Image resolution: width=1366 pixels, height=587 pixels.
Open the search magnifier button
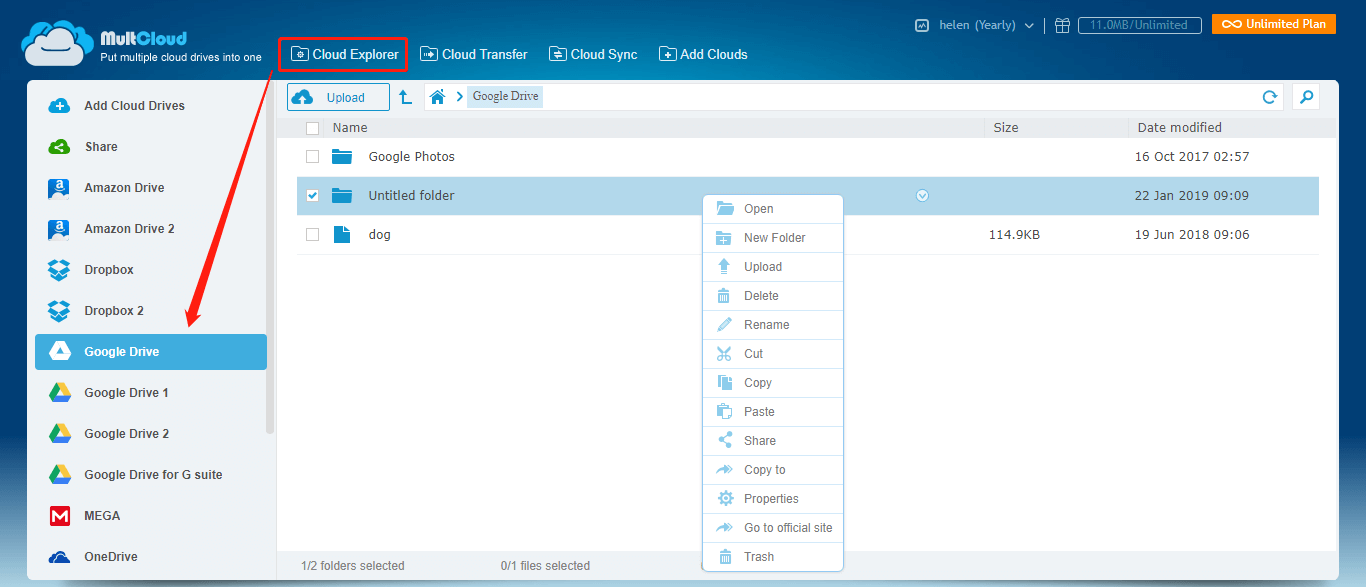click(x=1305, y=97)
